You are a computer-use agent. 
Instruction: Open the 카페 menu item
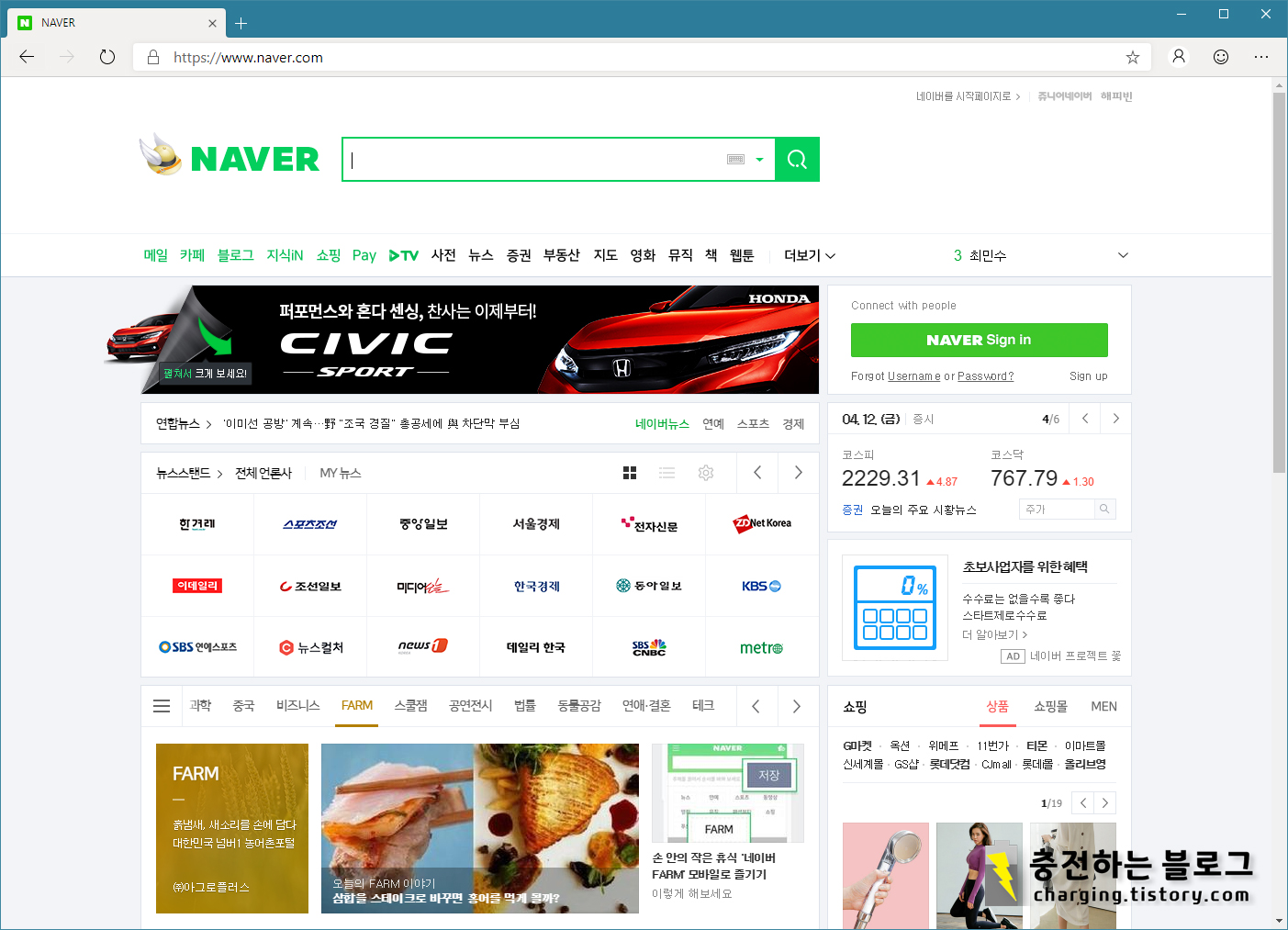[x=192, y=255]
